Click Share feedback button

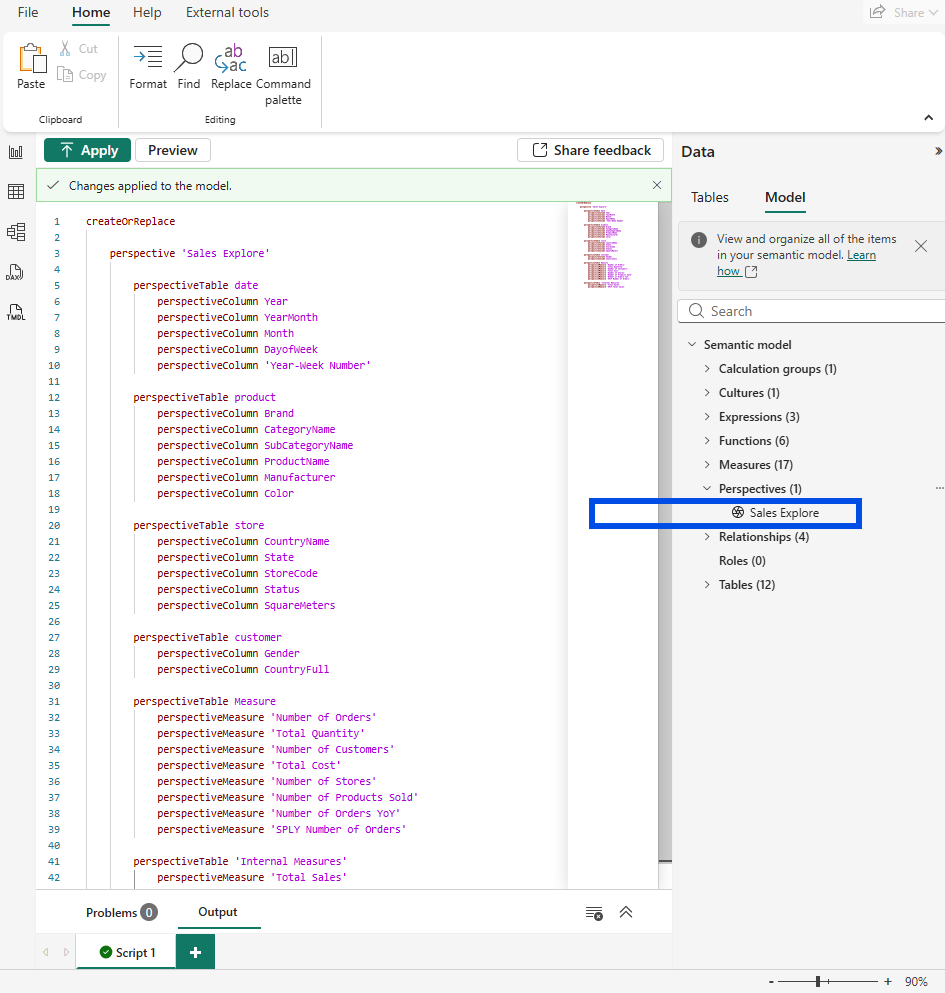point(590,150)
